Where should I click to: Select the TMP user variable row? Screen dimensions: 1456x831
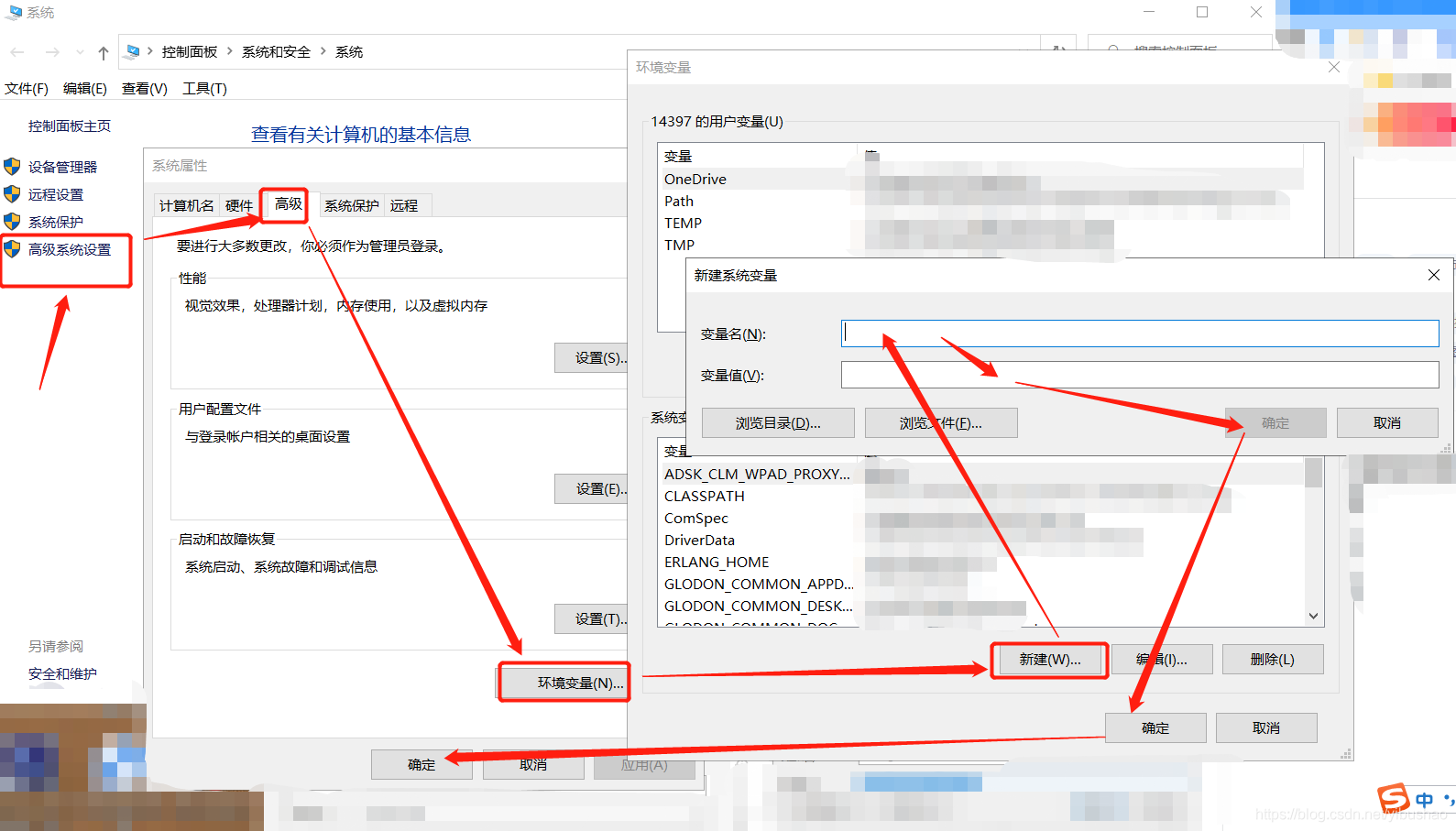[x=982, y=245]
